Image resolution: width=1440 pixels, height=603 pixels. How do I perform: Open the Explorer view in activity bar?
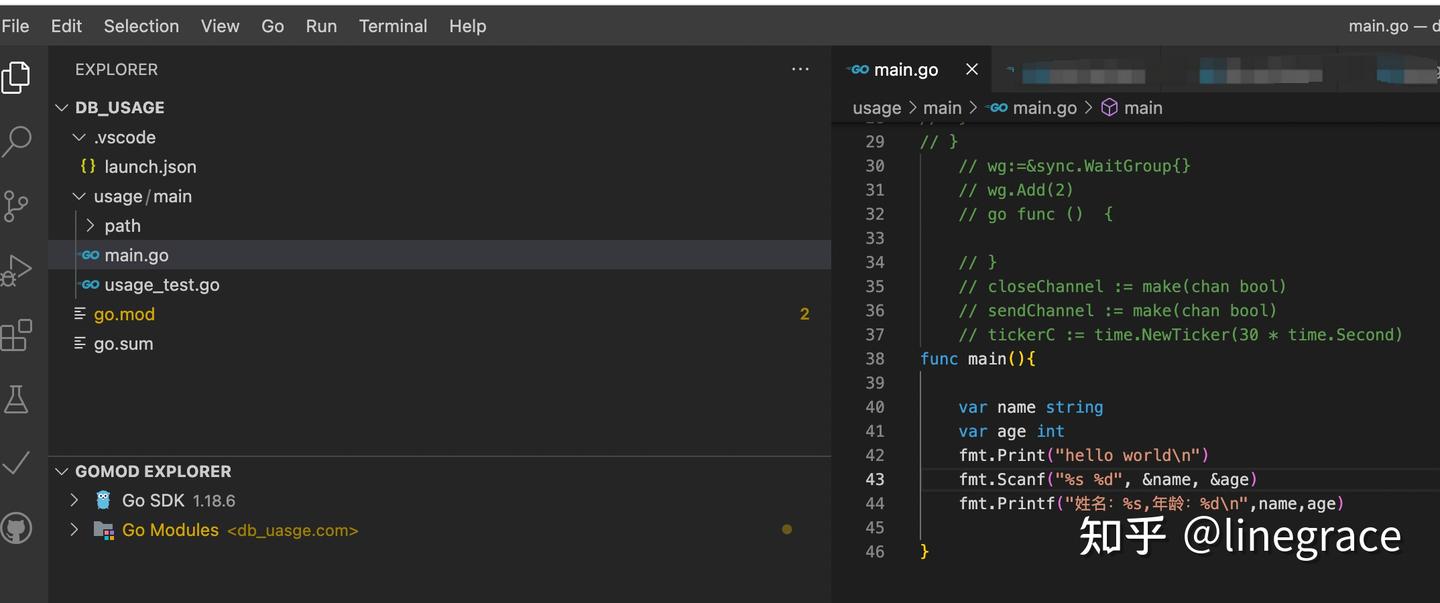[16, 77]
